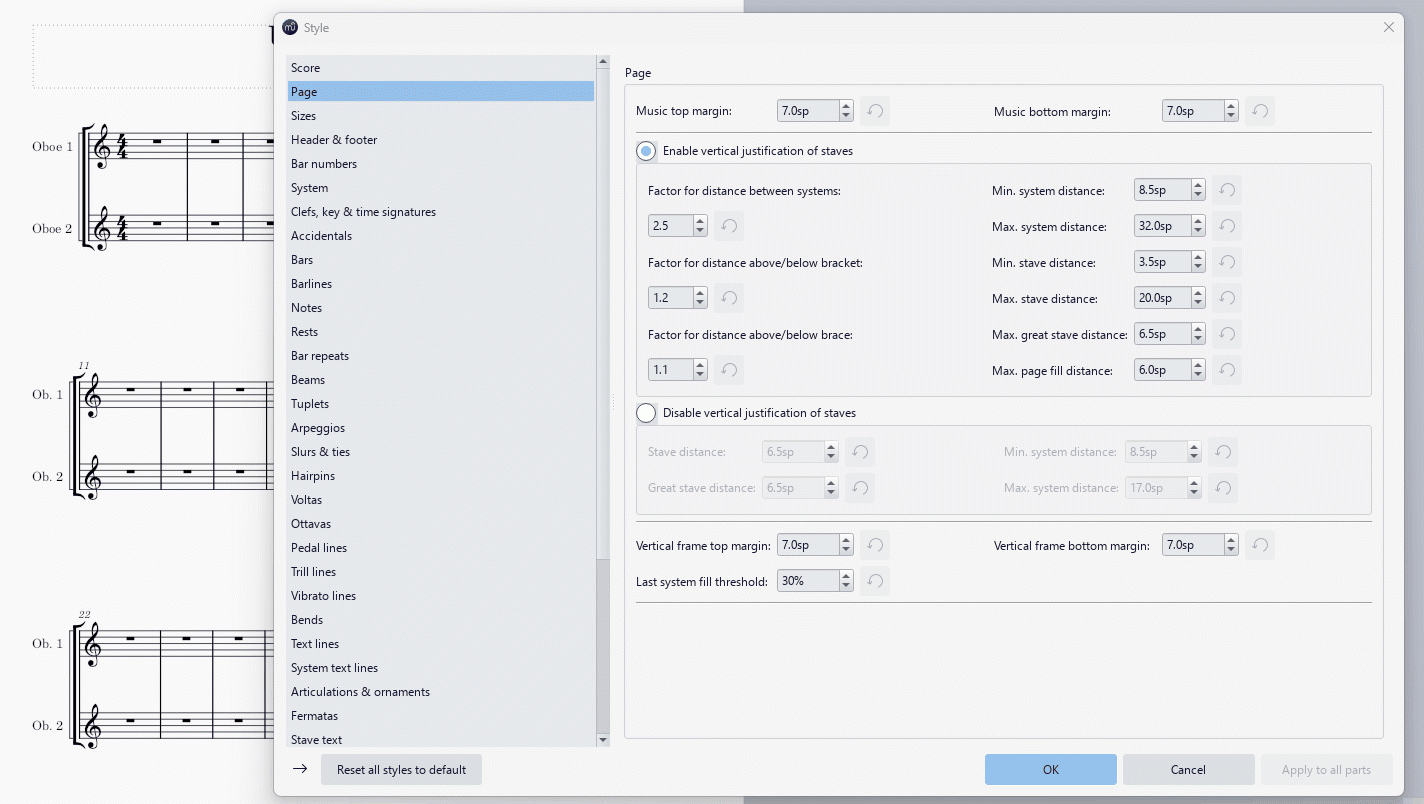This screenshot has width=1424, height=804.
Task: Enable vertical justification of staves
Action: pyautogui.click(x=646, y=151)
